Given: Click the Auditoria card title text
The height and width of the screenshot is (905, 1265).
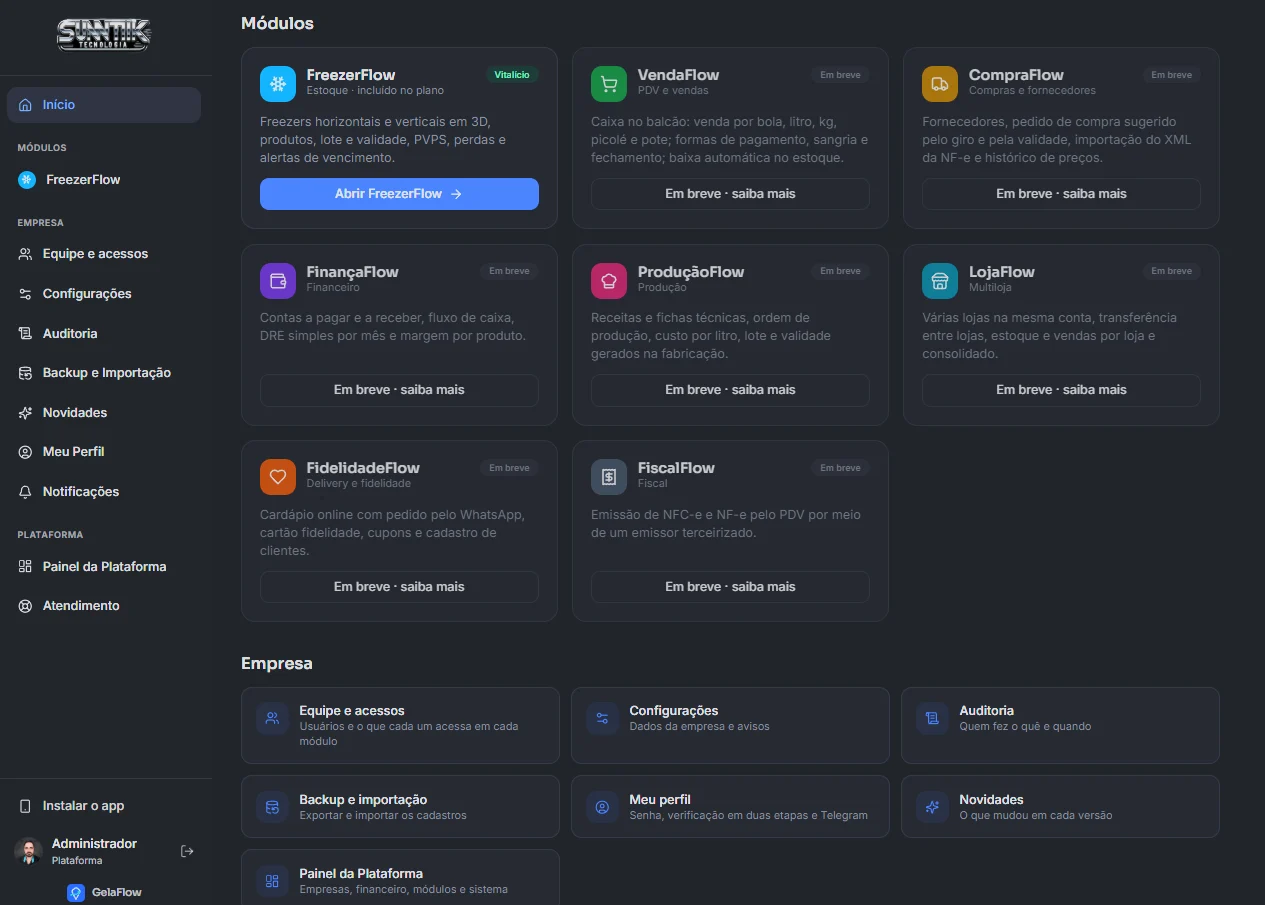Looking at the screenshot, I should 987,711.
